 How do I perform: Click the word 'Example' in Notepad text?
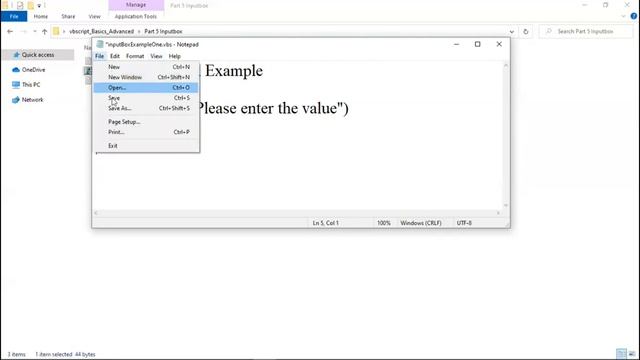tap(234, 71)
